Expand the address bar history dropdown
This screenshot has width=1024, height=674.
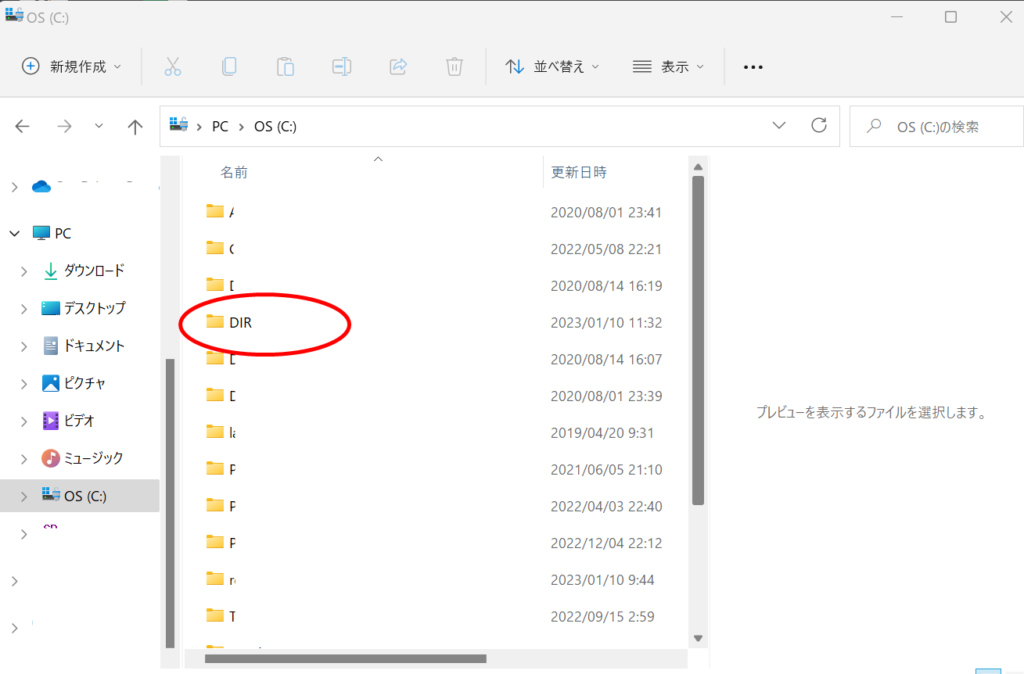click(x=779, y=126)
